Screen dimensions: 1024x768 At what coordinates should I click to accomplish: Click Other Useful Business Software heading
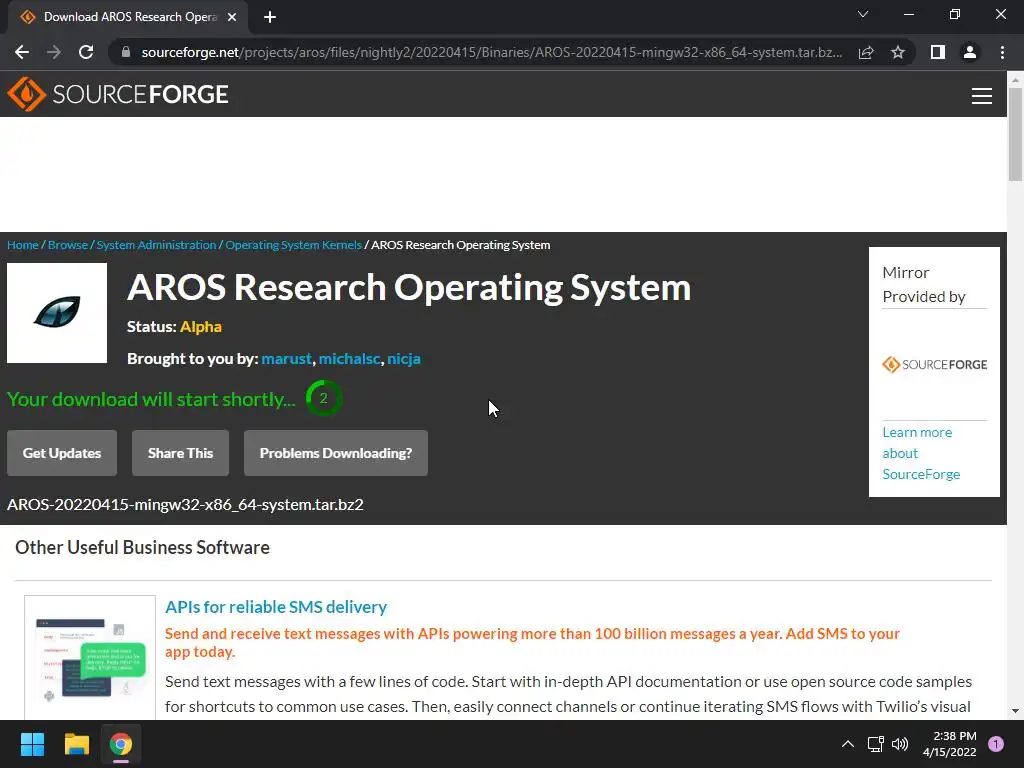pyautogui.click(x=142, y=547)
